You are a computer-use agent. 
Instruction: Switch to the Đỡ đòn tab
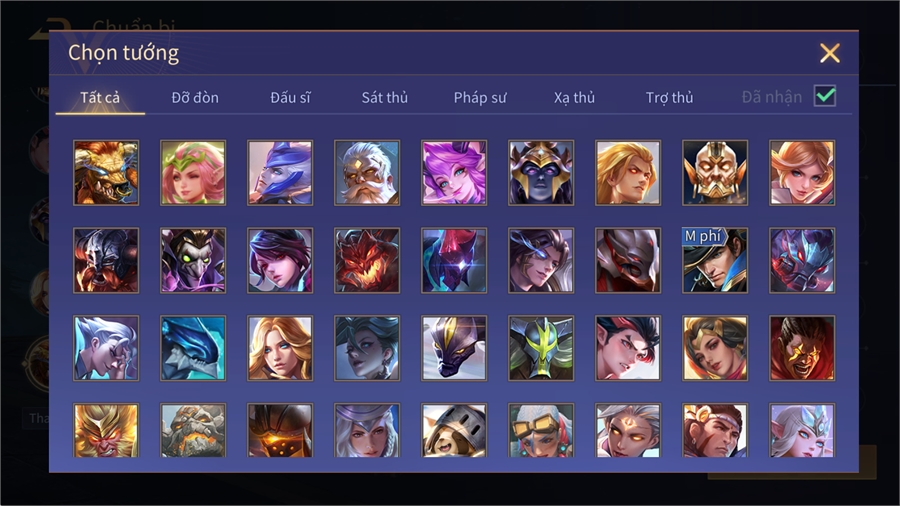click(195, 98)
